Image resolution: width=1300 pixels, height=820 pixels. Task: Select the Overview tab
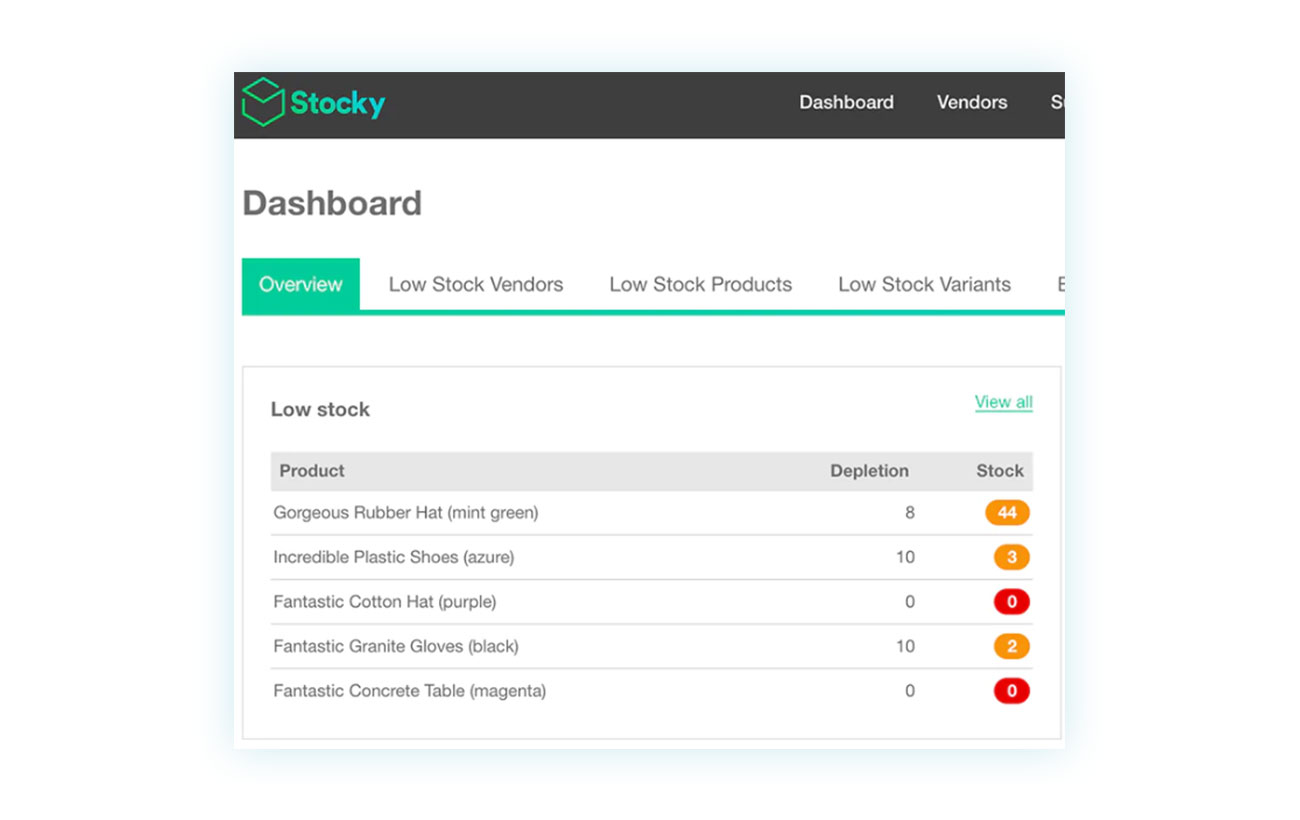coord(301,284)
